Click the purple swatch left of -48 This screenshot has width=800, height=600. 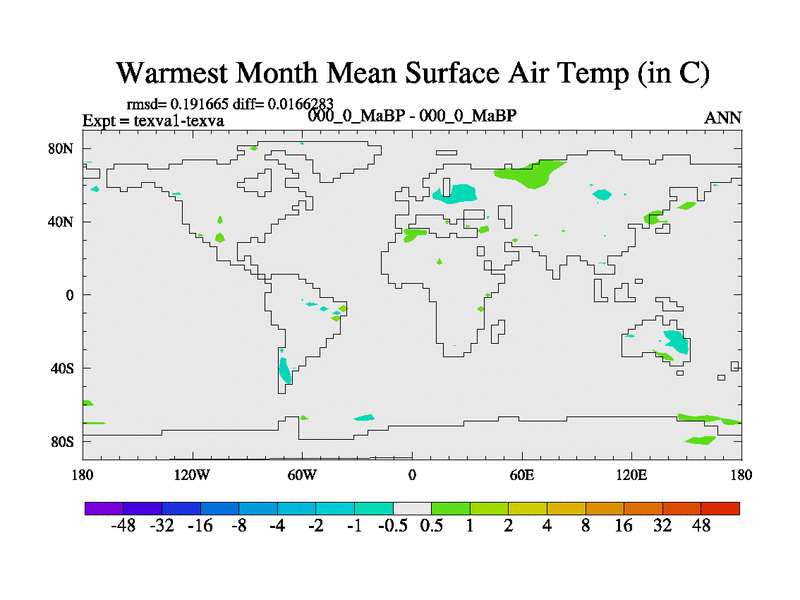104,508
